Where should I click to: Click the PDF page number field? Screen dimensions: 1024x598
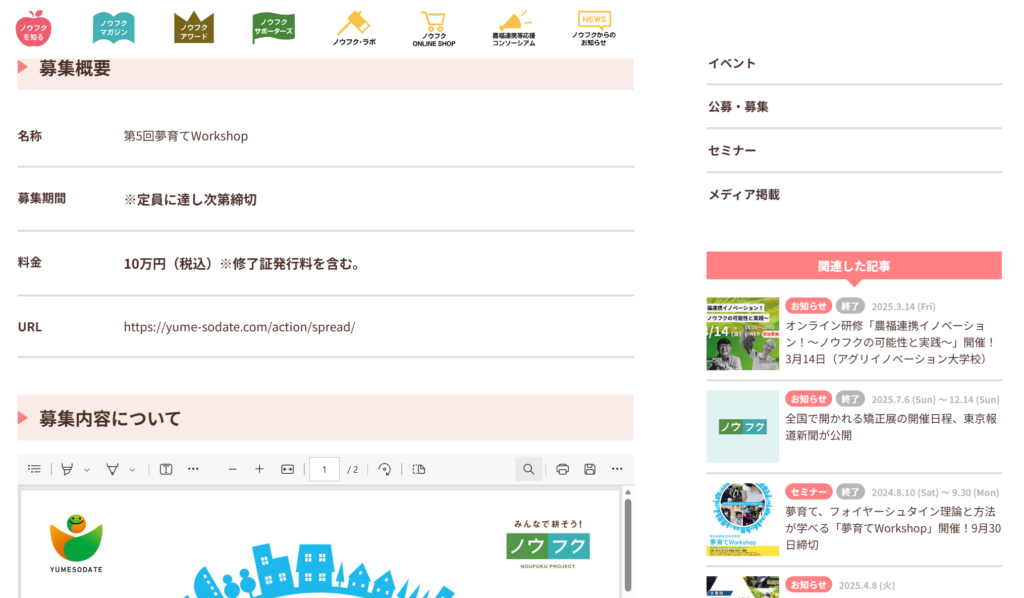click(324, 469)
